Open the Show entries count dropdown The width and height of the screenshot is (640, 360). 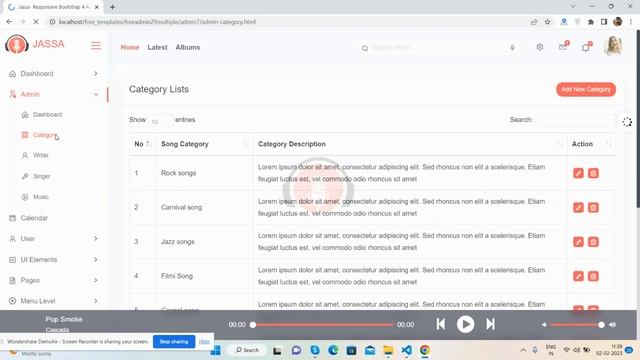(x=160, y=120)
